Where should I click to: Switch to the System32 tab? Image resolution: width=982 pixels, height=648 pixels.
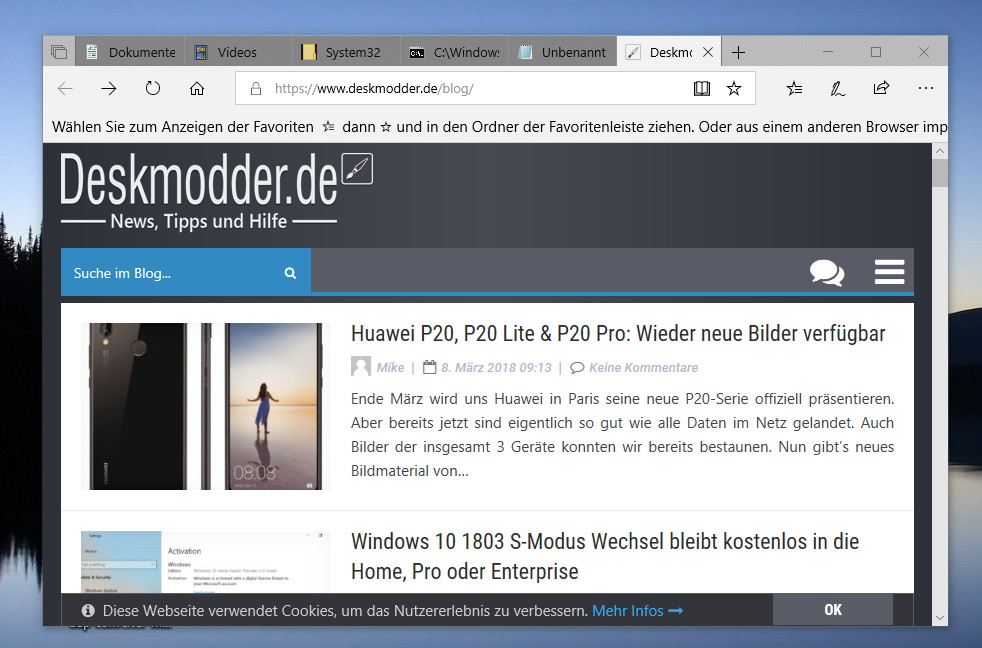[x=346, y=52]
